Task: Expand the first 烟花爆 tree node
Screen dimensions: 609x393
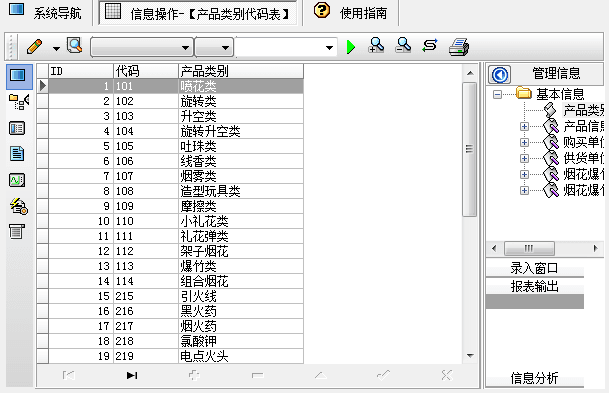Action: [524, 174]
